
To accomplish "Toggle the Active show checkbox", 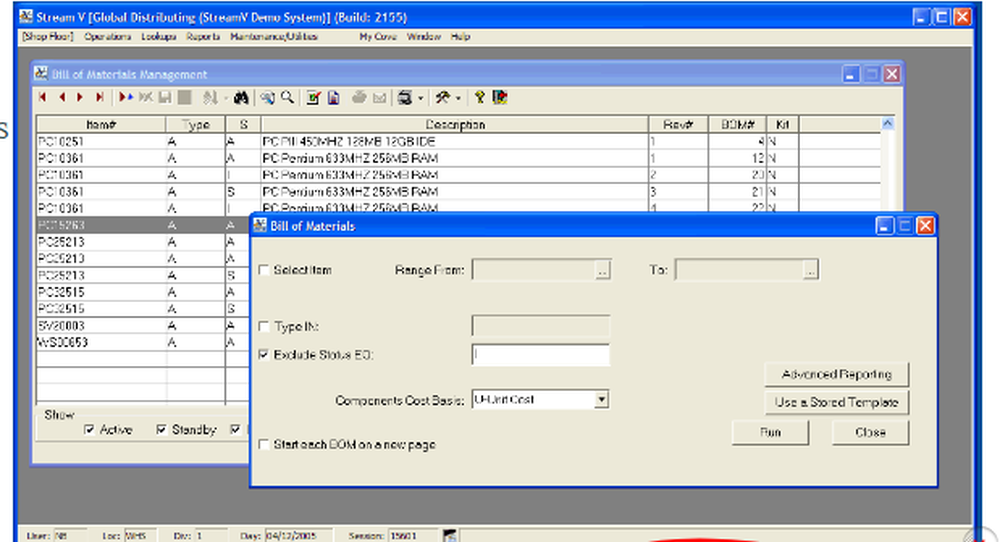I will pyautogui.click(x=89, y=430).
